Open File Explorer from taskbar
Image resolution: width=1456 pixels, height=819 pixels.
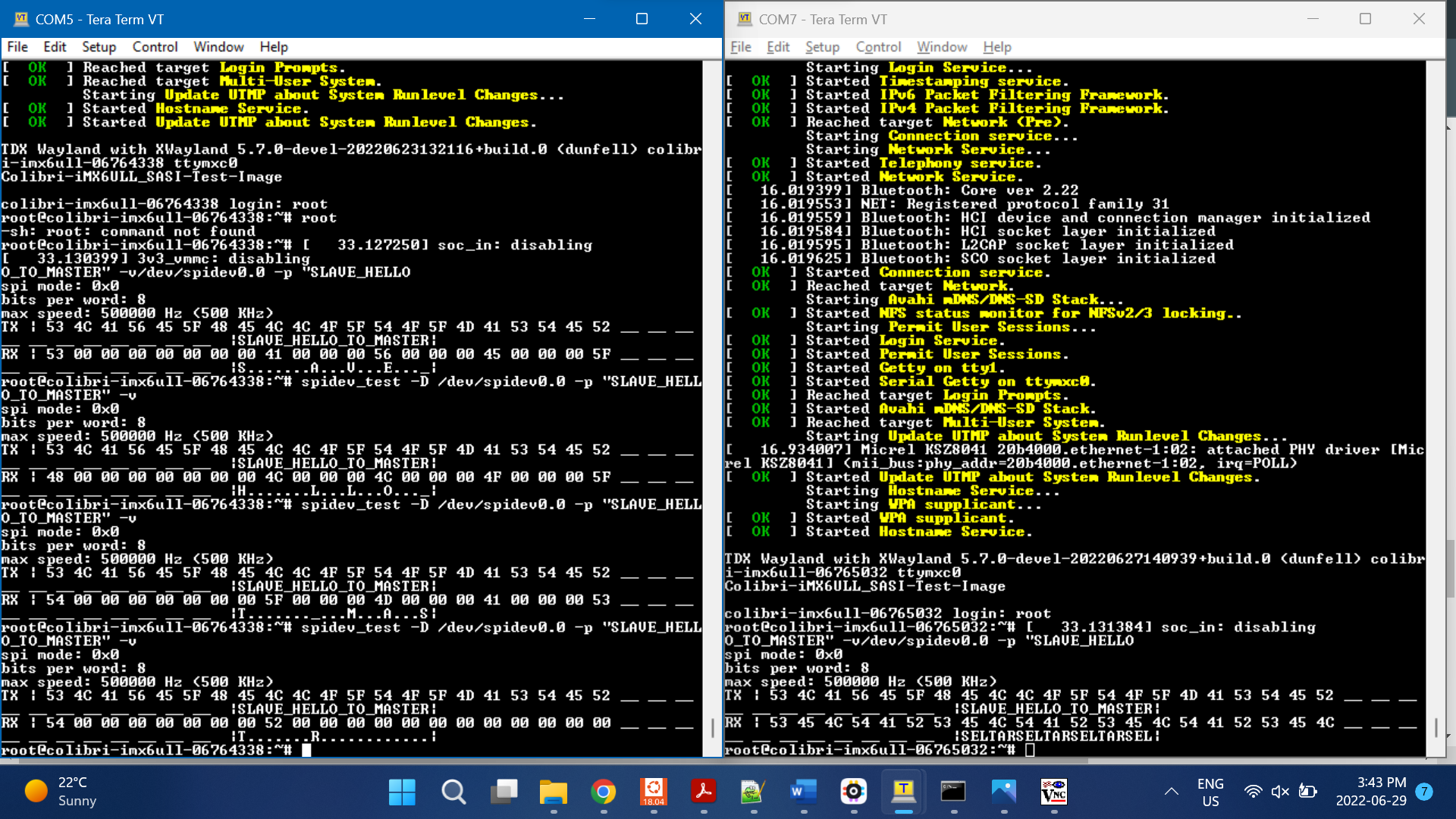(553, 792)
